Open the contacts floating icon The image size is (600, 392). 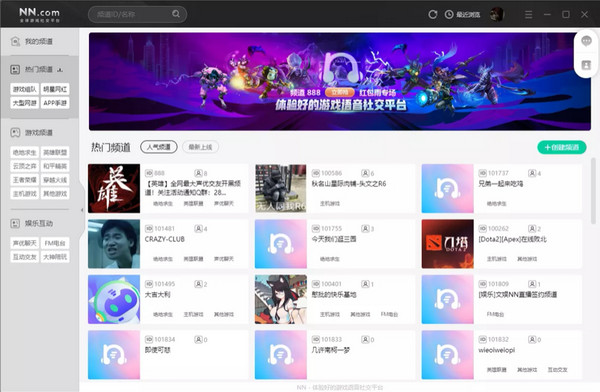point(586,65)
